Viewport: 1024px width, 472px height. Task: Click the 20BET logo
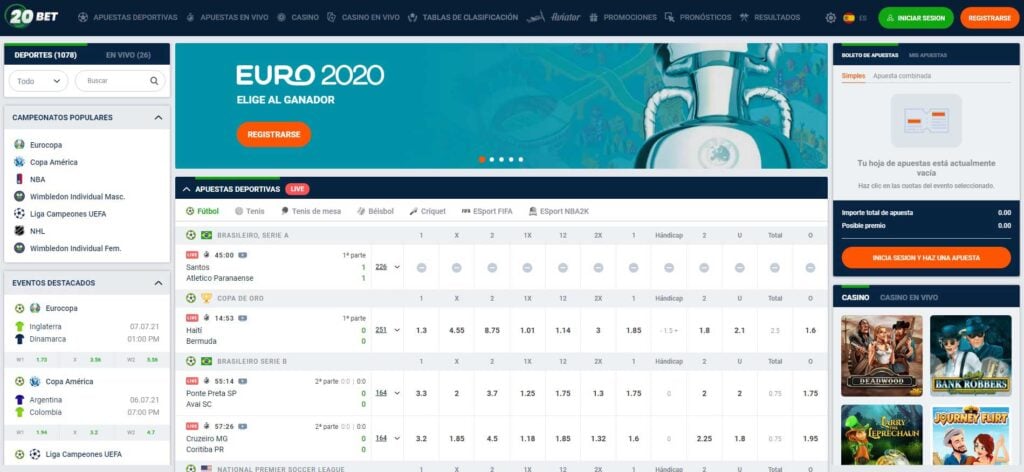point(31,16)
